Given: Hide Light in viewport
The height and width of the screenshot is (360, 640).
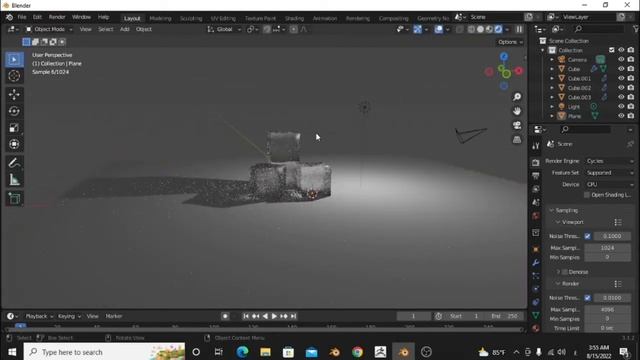Looking at the screenshot, I should click(x=621, y=107).
